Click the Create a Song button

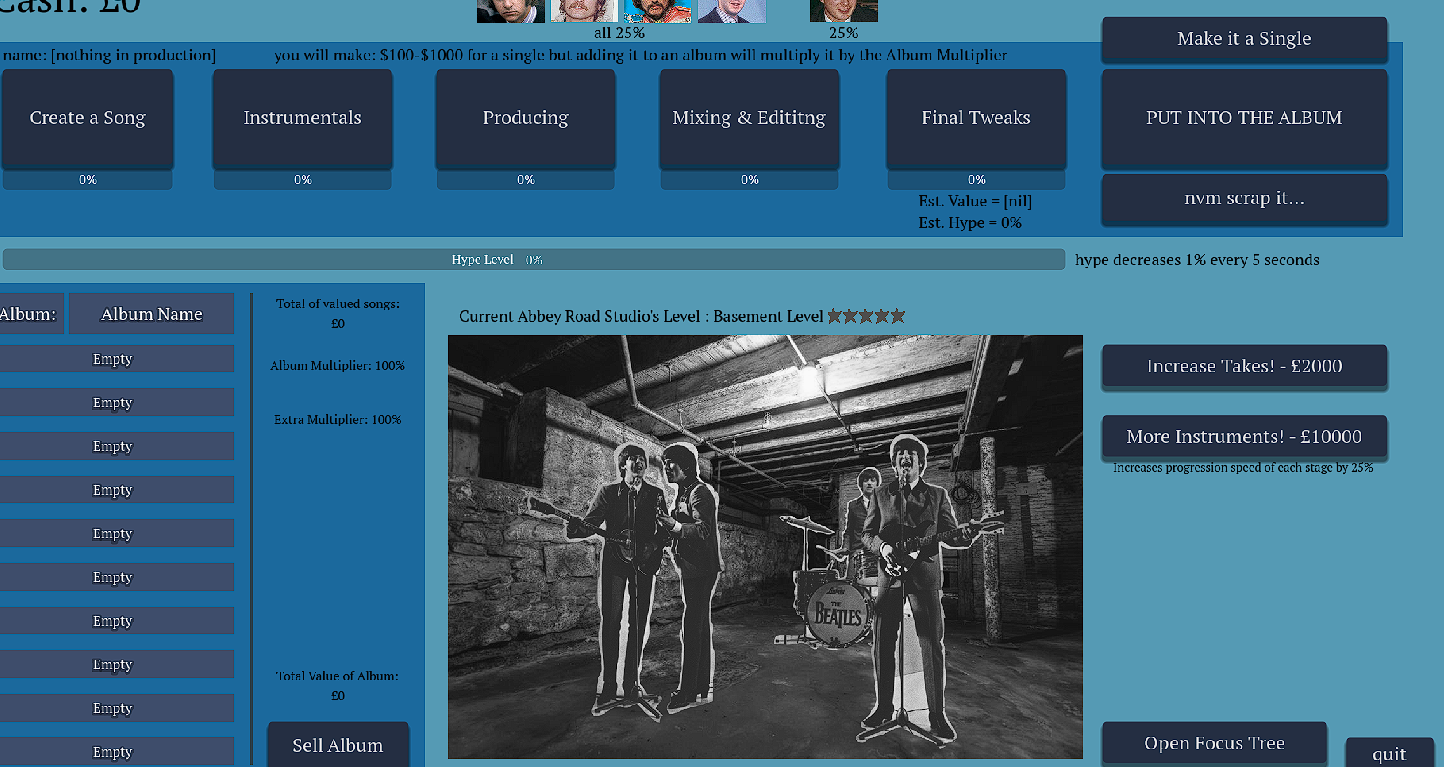click(87, 118)
